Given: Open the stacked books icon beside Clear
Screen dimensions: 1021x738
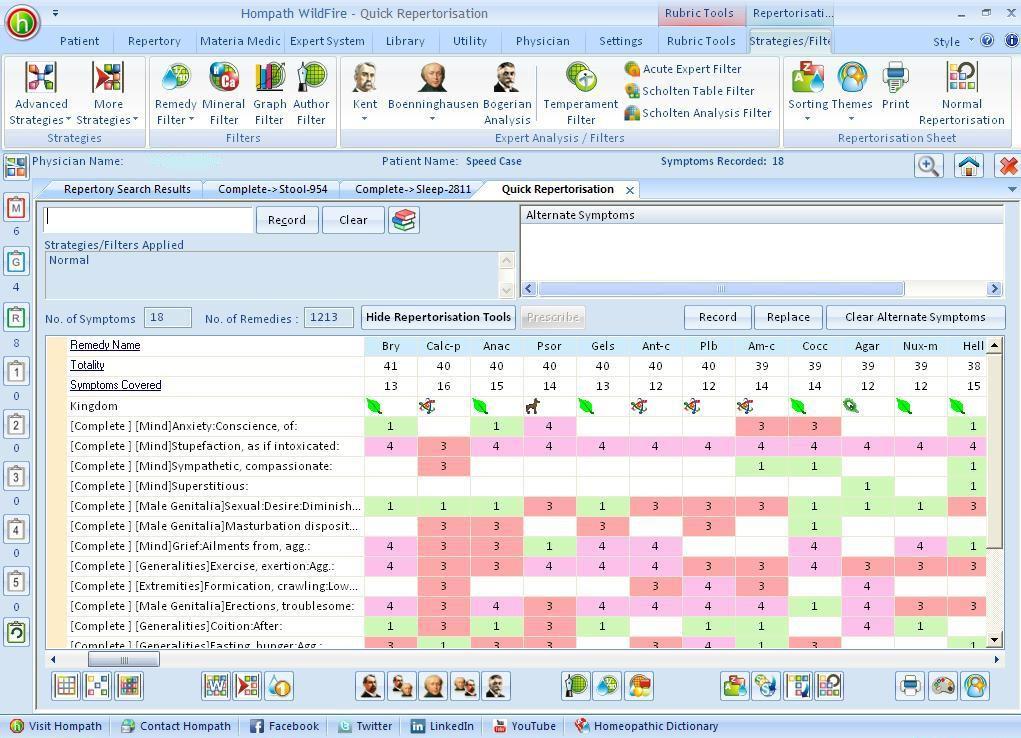Looking at the screenshot, I should pyautogui.click(x=404, y=220).
